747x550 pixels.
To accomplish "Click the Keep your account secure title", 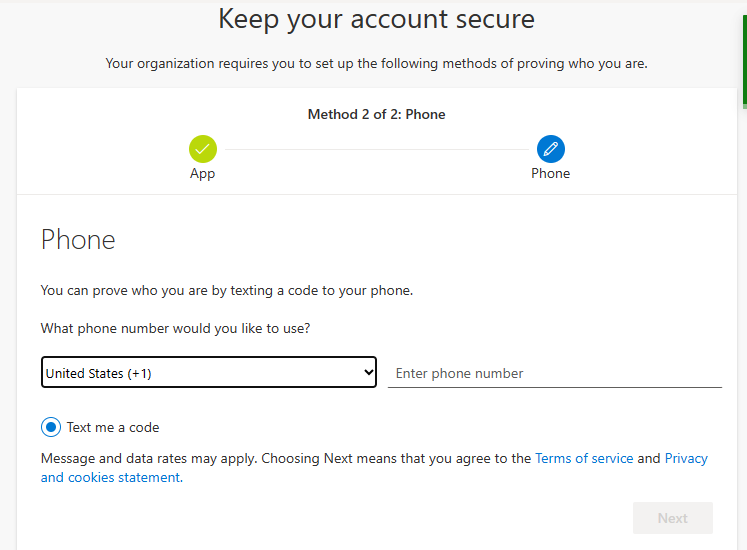I will tap(376, 20).
